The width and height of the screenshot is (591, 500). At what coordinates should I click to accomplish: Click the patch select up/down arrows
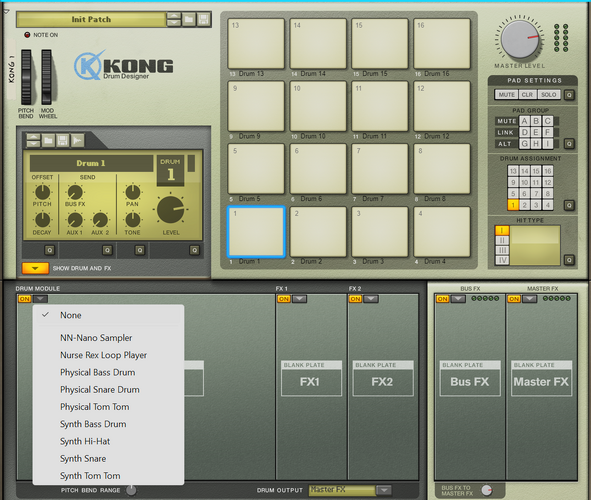174,19
